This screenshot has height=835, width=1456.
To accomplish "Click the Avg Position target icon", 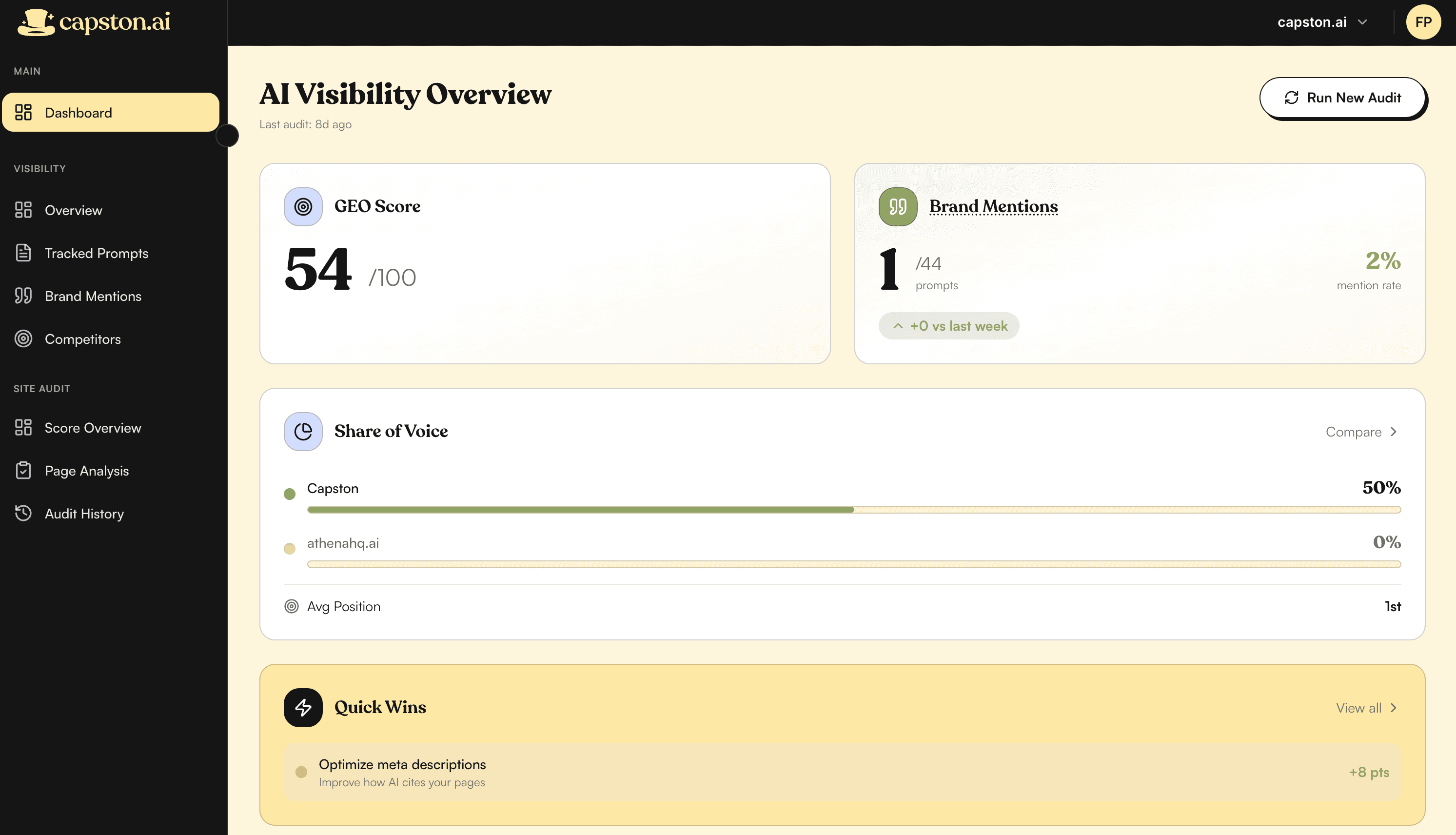I will 291,606.
